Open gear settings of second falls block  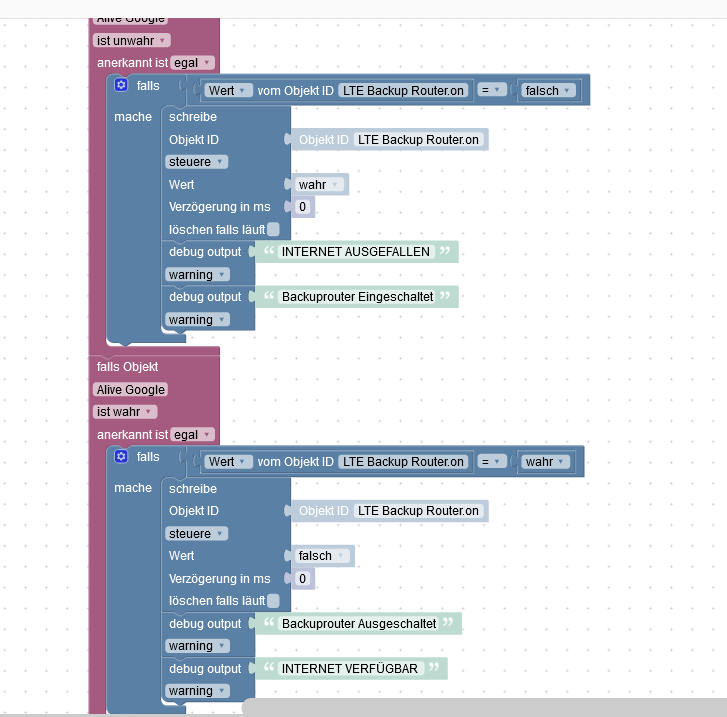point(121,456)
